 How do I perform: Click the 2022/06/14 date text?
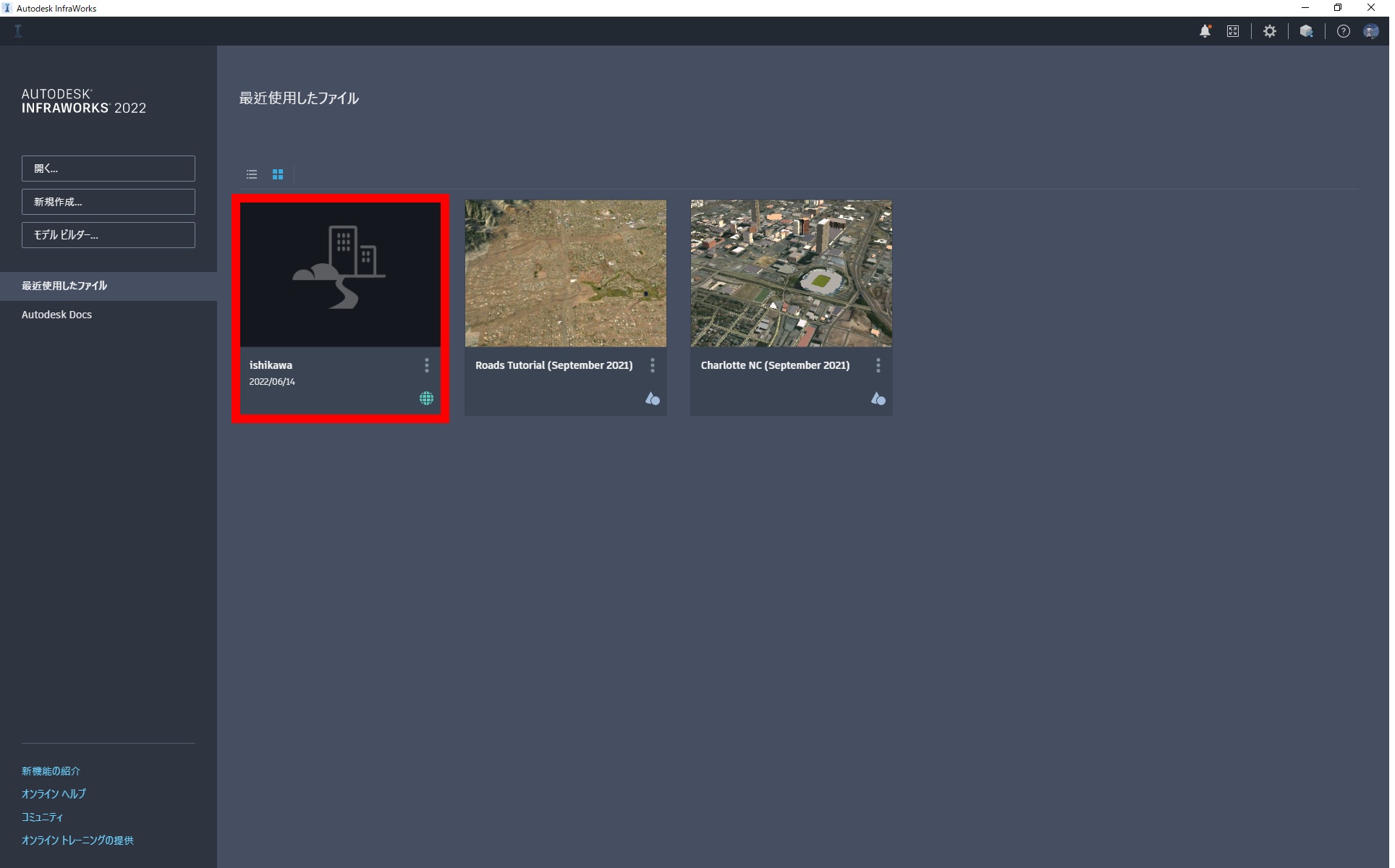click(274, 383)
